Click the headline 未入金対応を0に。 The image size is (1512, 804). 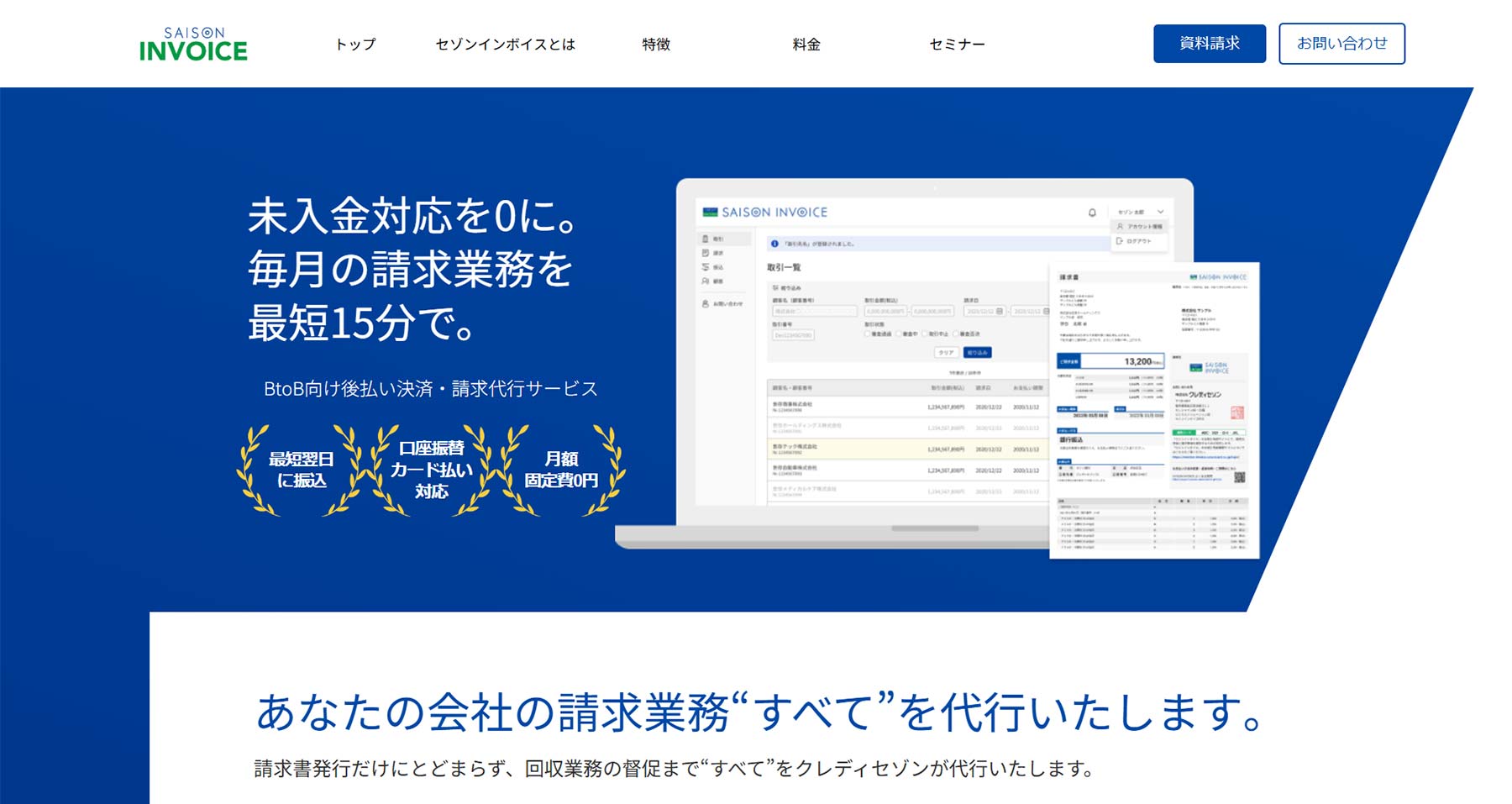[412, 216]
